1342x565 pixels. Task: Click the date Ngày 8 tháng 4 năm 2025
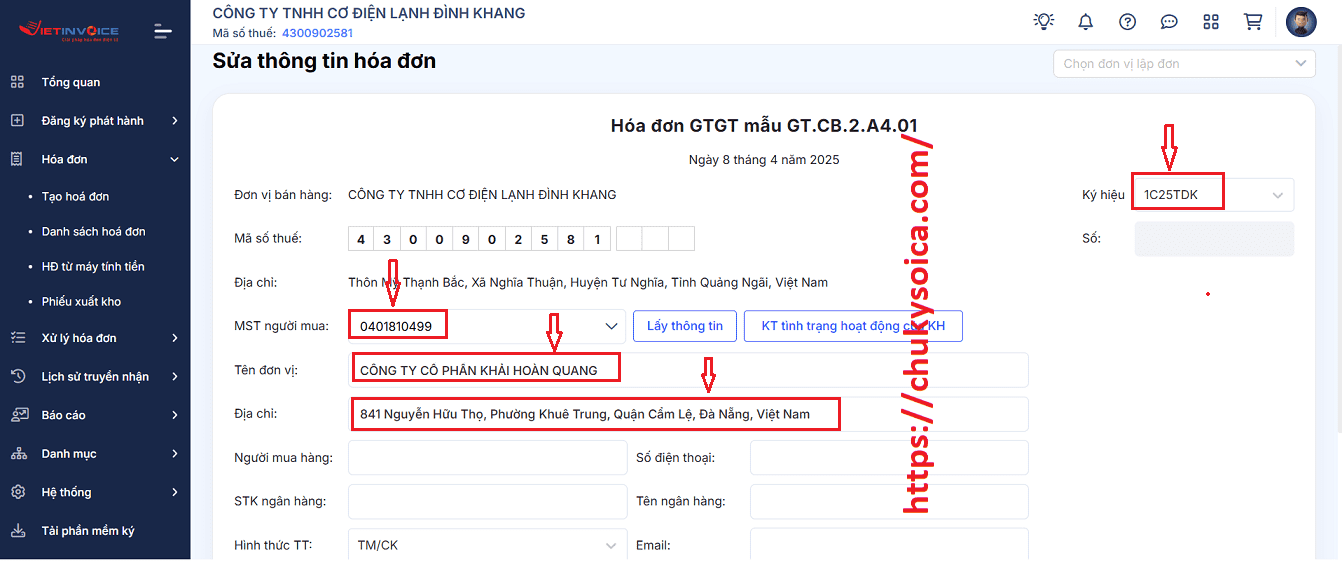[x=764, y=160]
